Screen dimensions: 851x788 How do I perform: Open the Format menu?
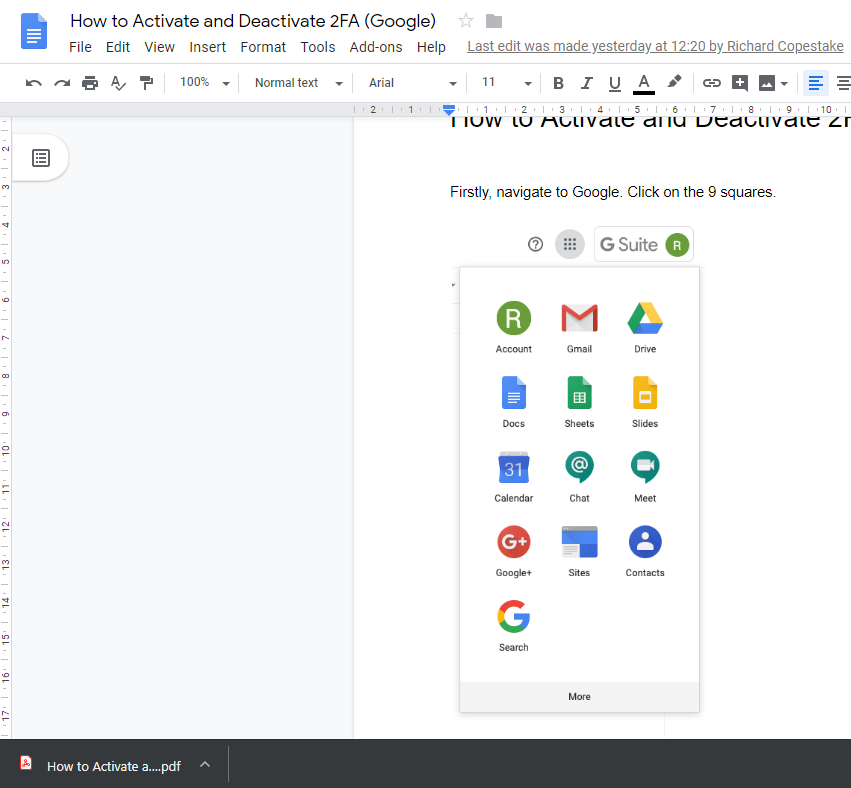263,47
